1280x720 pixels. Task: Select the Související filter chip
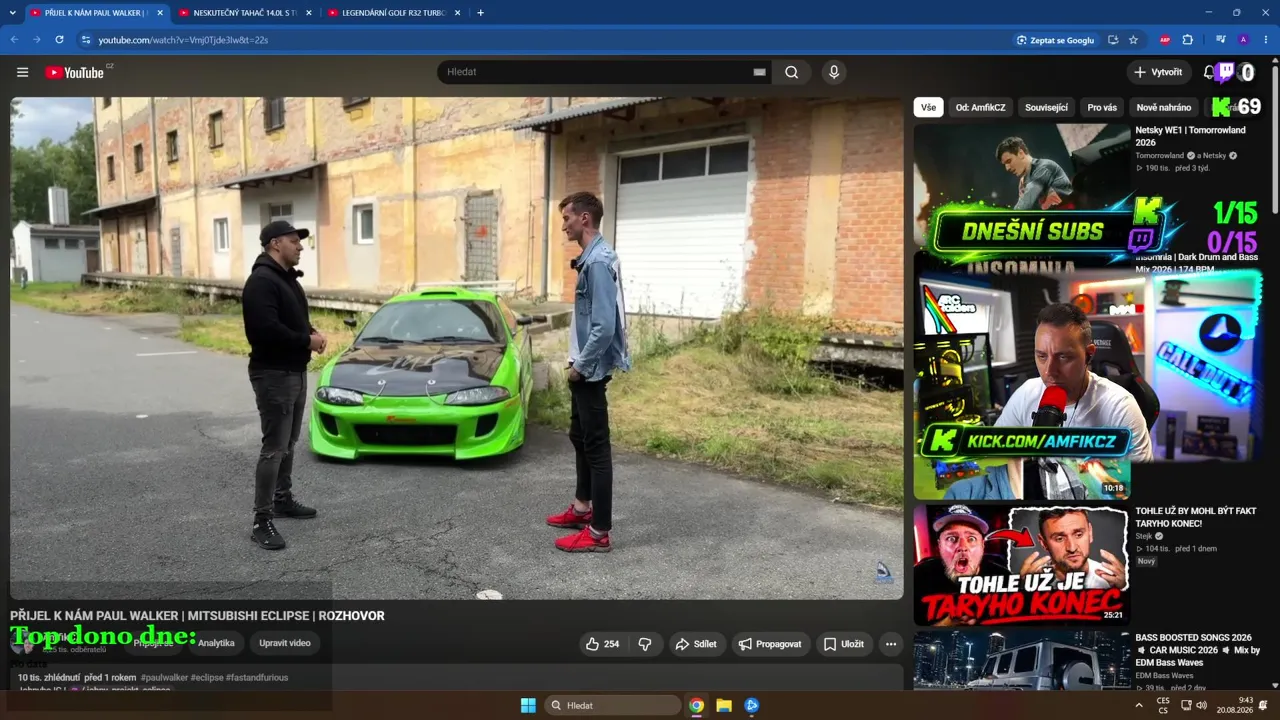click(x=1047, y=107)
